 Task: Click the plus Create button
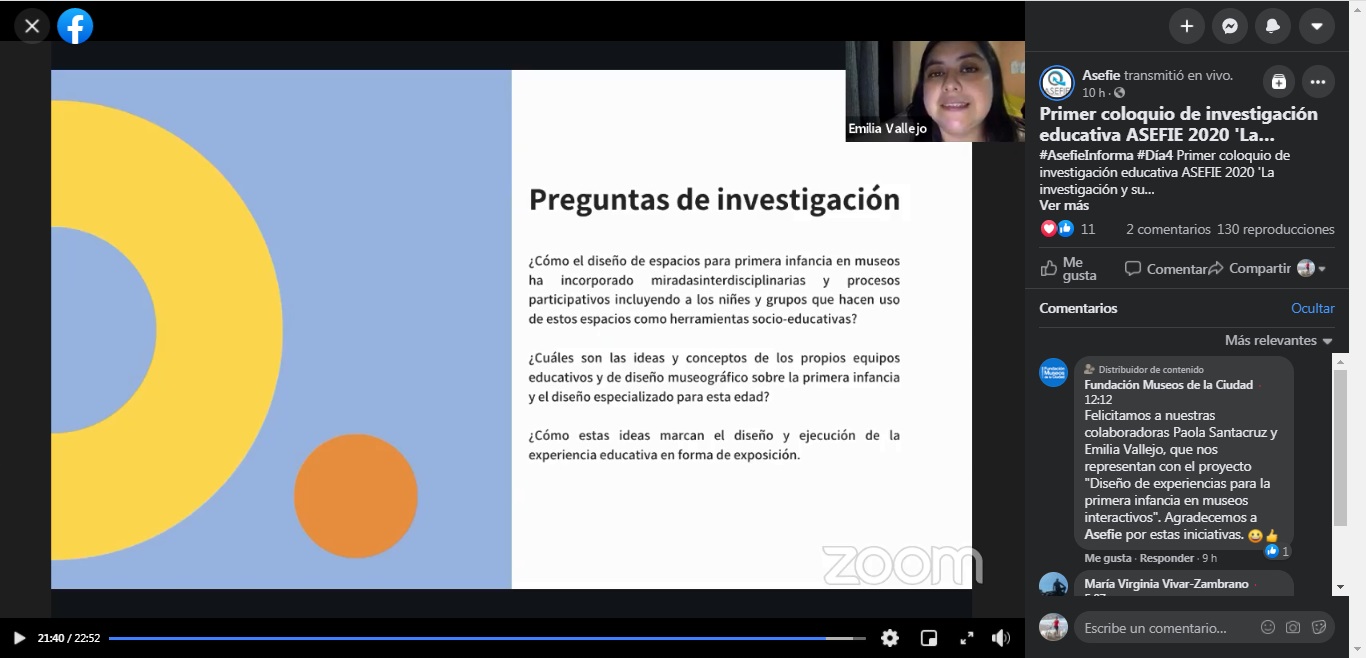(x=1187, y=26)
